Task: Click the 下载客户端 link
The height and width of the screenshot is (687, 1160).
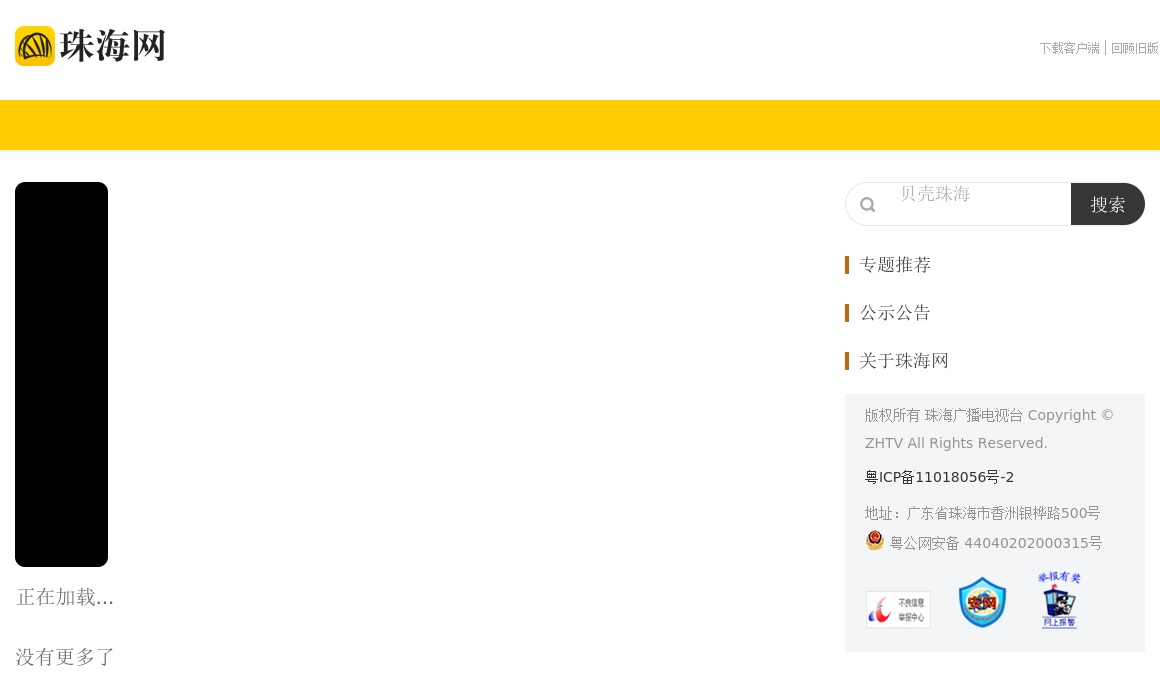Action: (x=1069, y=48)
